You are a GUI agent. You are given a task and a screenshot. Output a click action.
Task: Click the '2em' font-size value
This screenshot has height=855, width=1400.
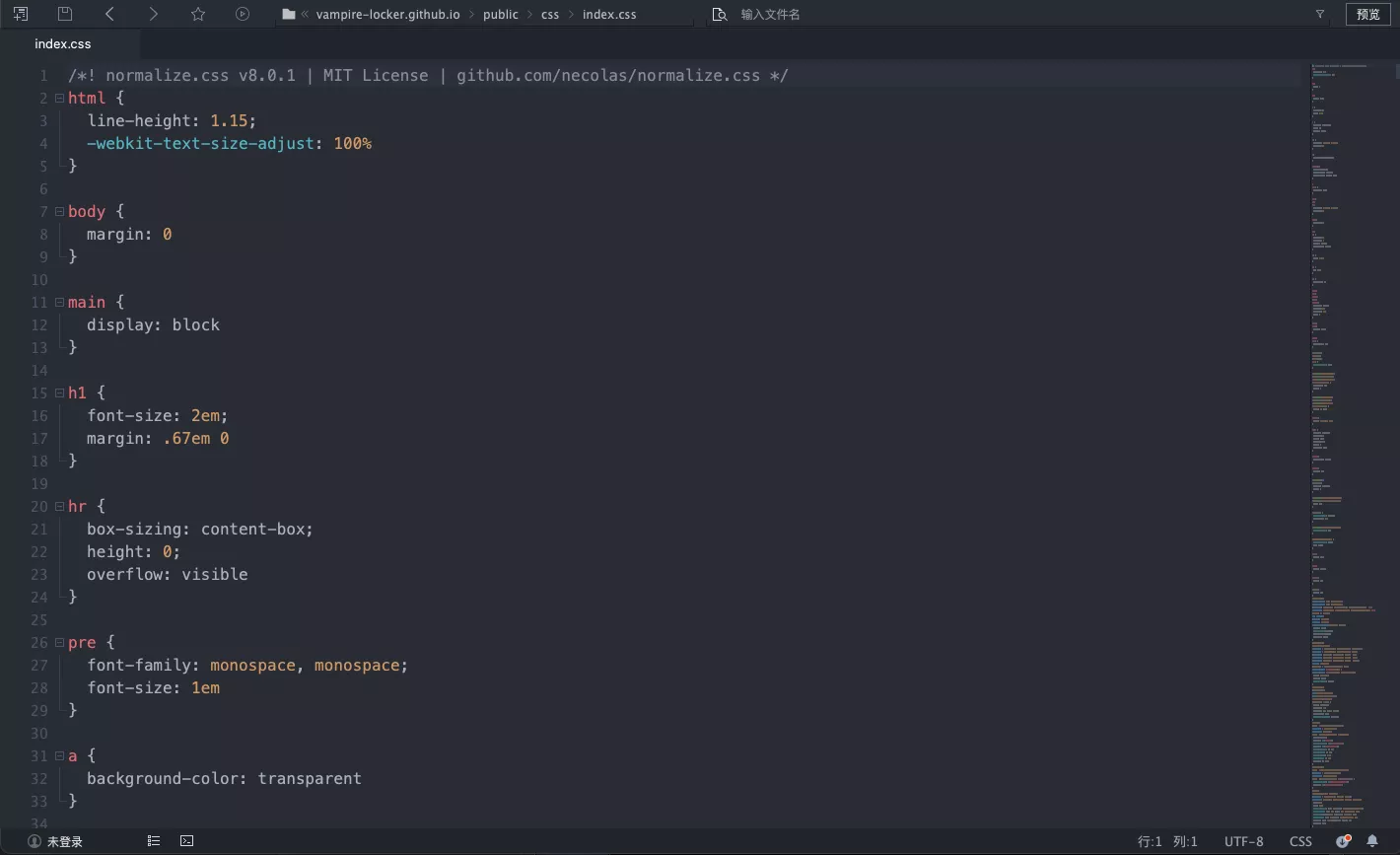(205, 415)
